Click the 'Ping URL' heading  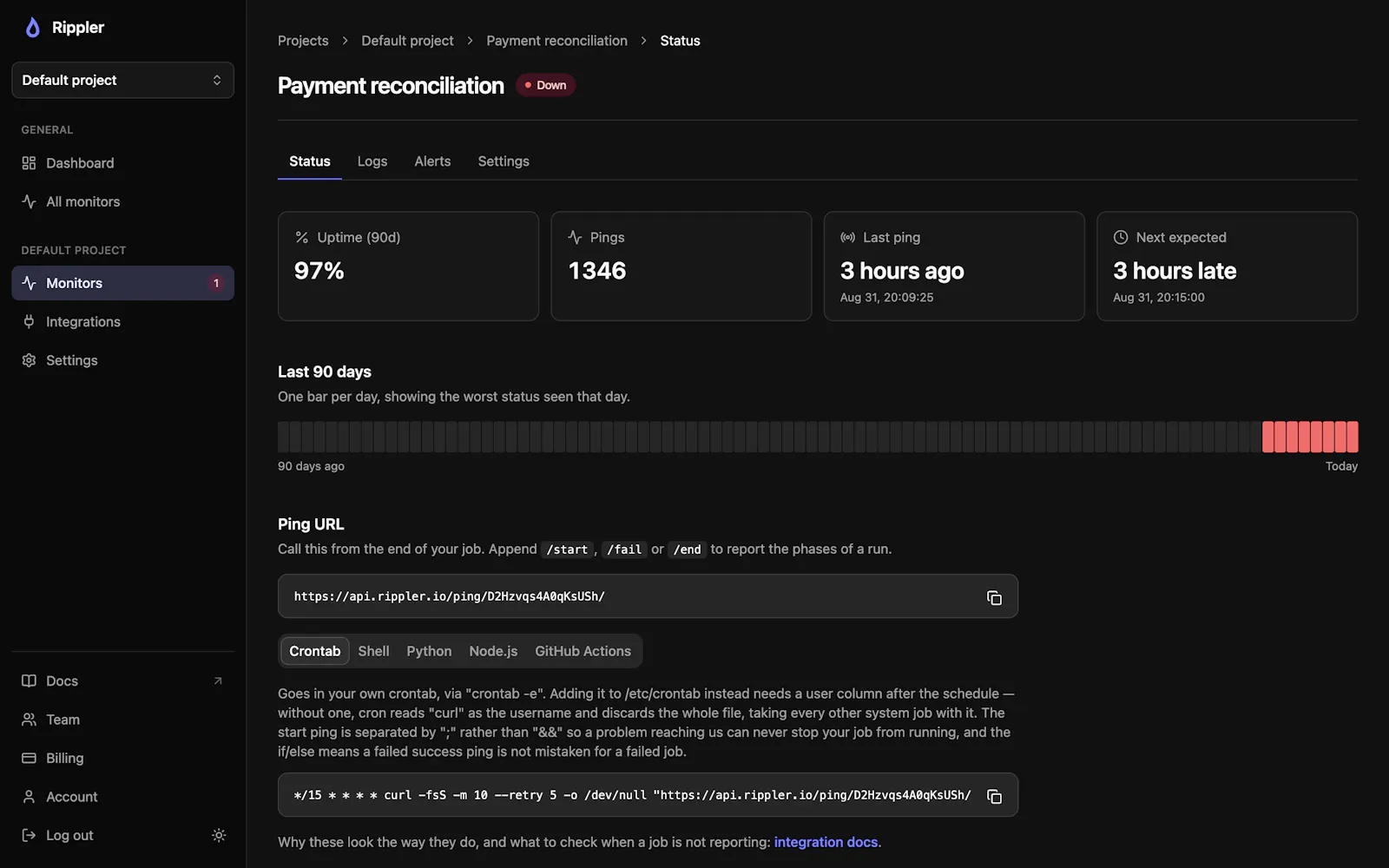(311, 524)
